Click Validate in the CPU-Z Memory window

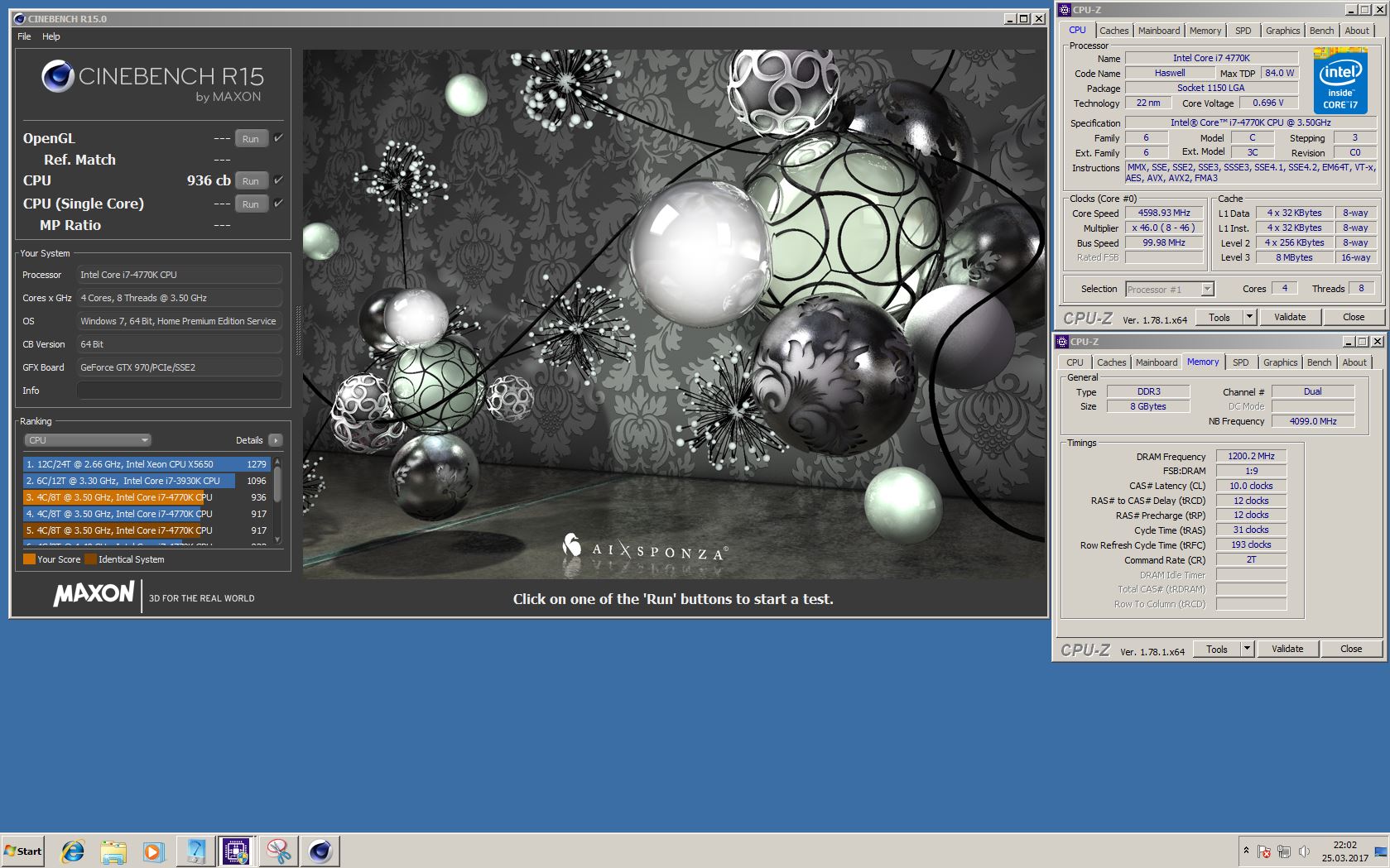(x=1287, y=649)
